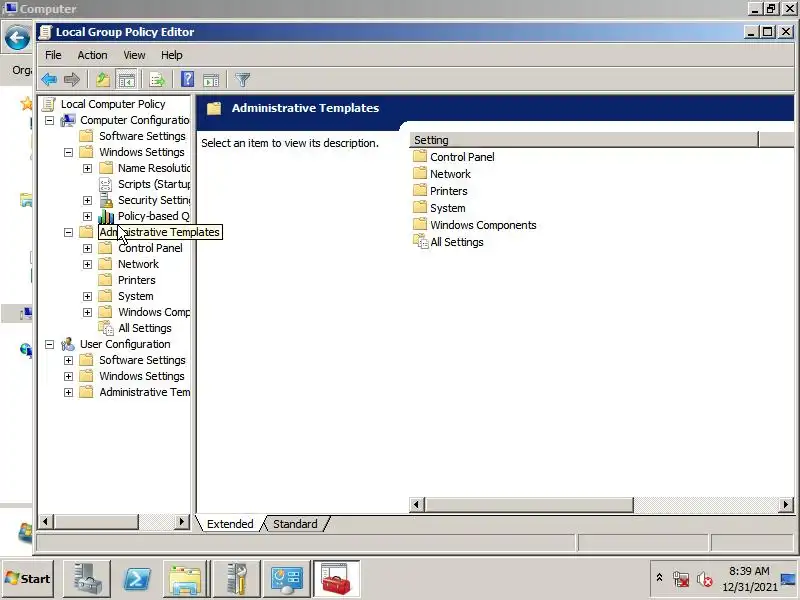Show hidden tray icons chevron

coord(659,578)
